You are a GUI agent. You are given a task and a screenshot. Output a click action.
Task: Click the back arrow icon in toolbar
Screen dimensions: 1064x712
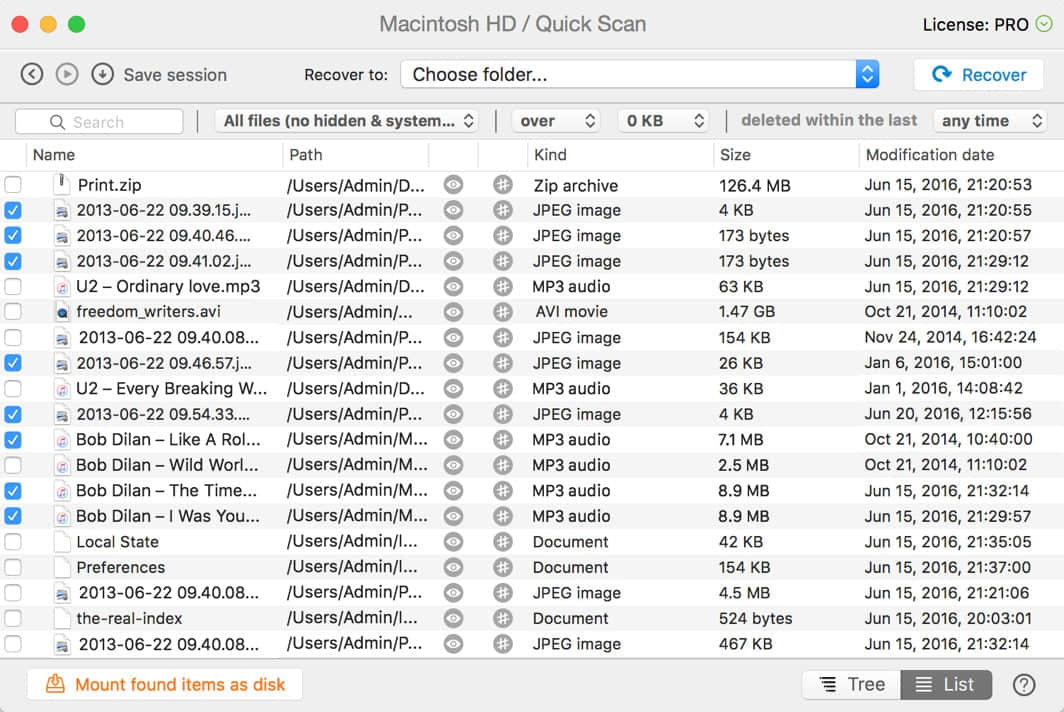coord(32,74)
